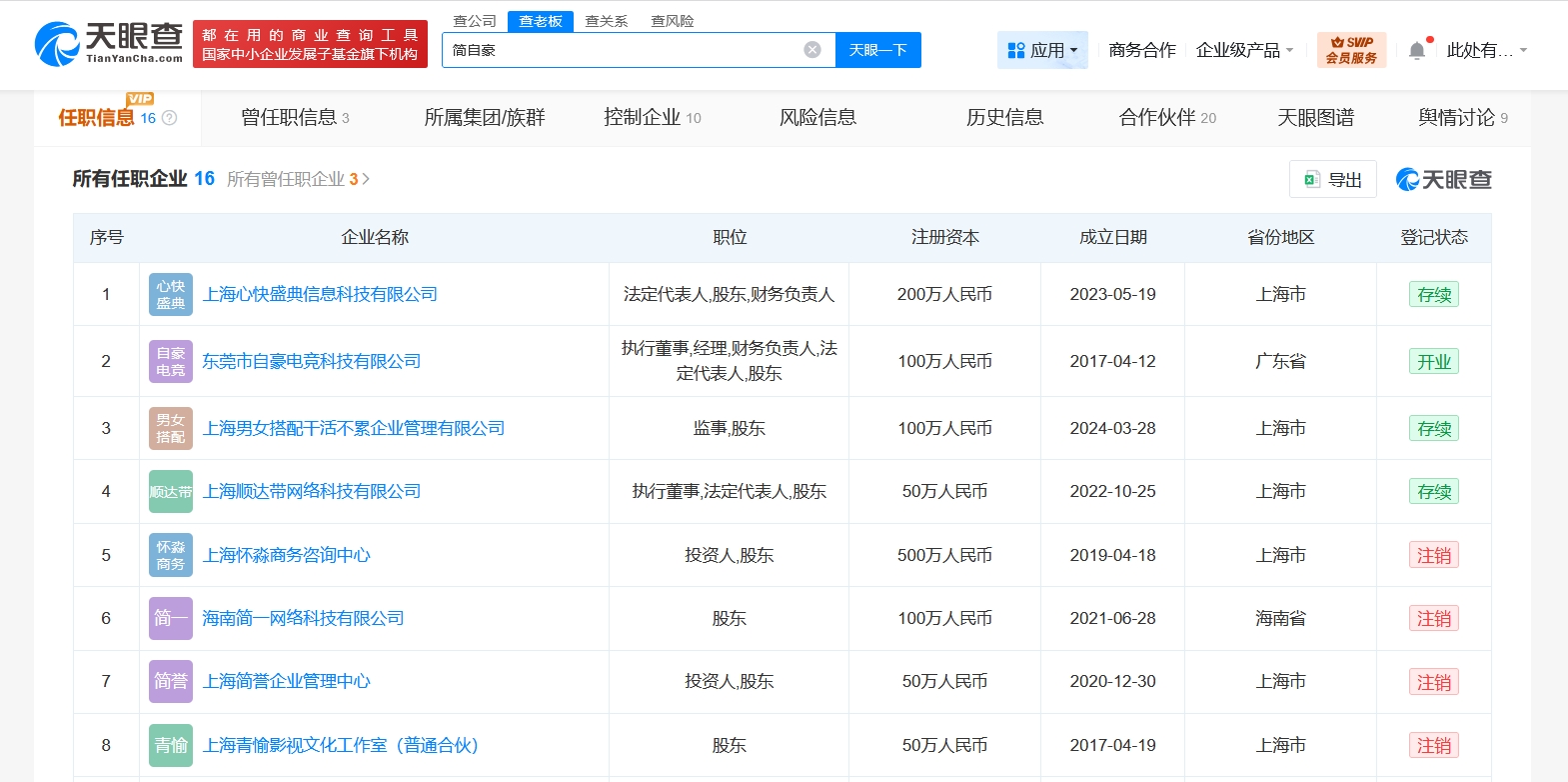Click the 怀森商务 company logo
The height and width of the screenshot is (782, 1568).
(x=170, y=556)
